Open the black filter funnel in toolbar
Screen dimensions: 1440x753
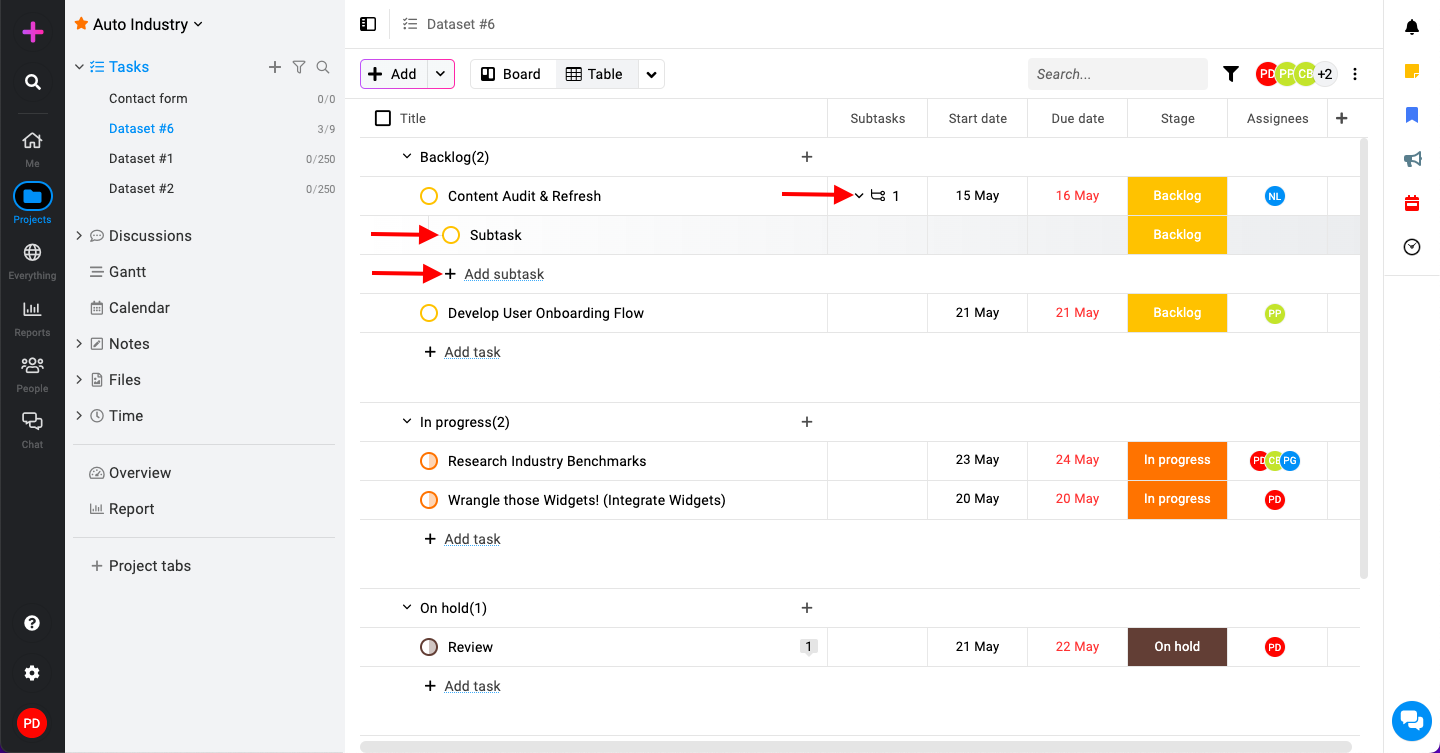pos(1231,74)
